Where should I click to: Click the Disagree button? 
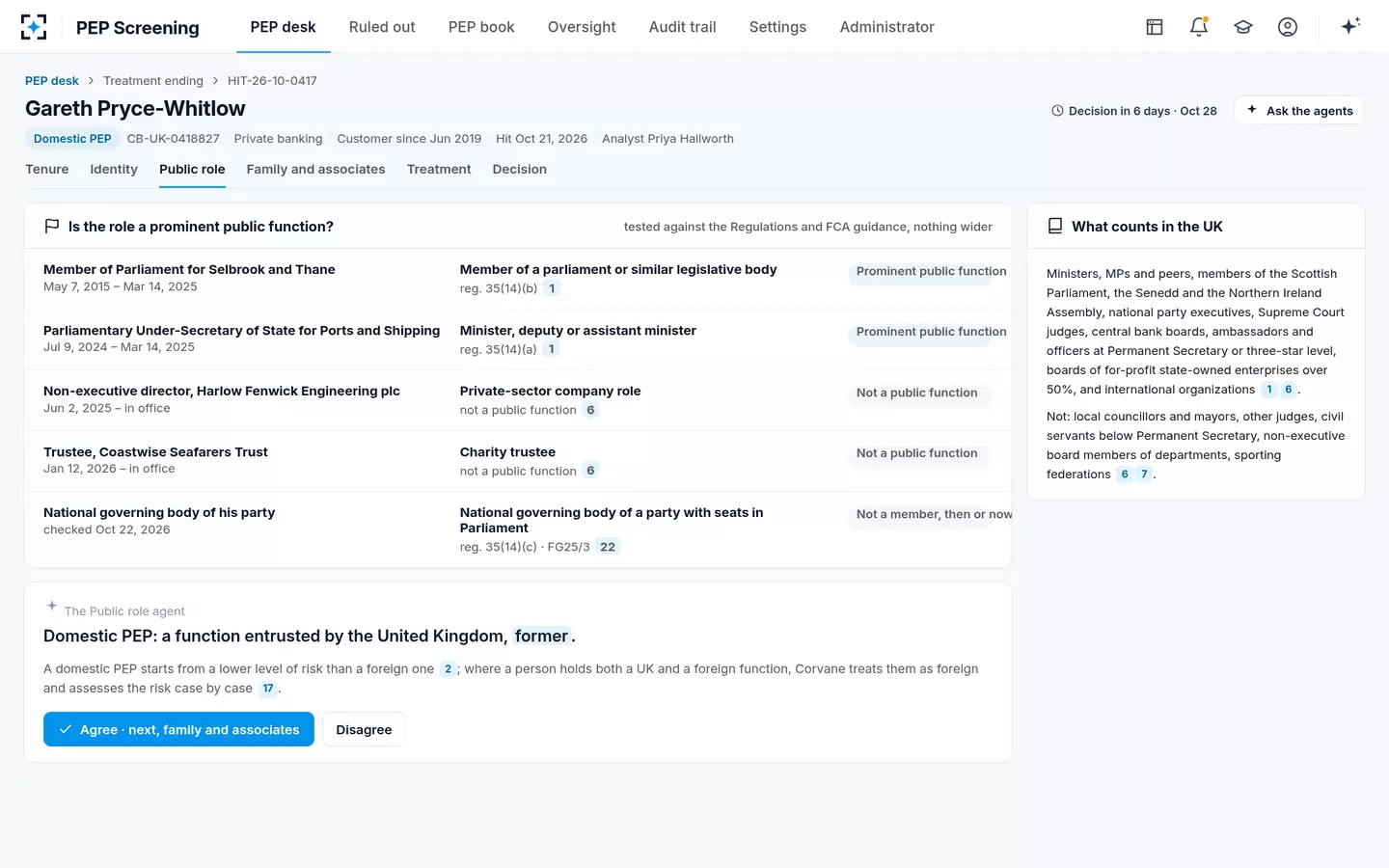click(364, 729)
